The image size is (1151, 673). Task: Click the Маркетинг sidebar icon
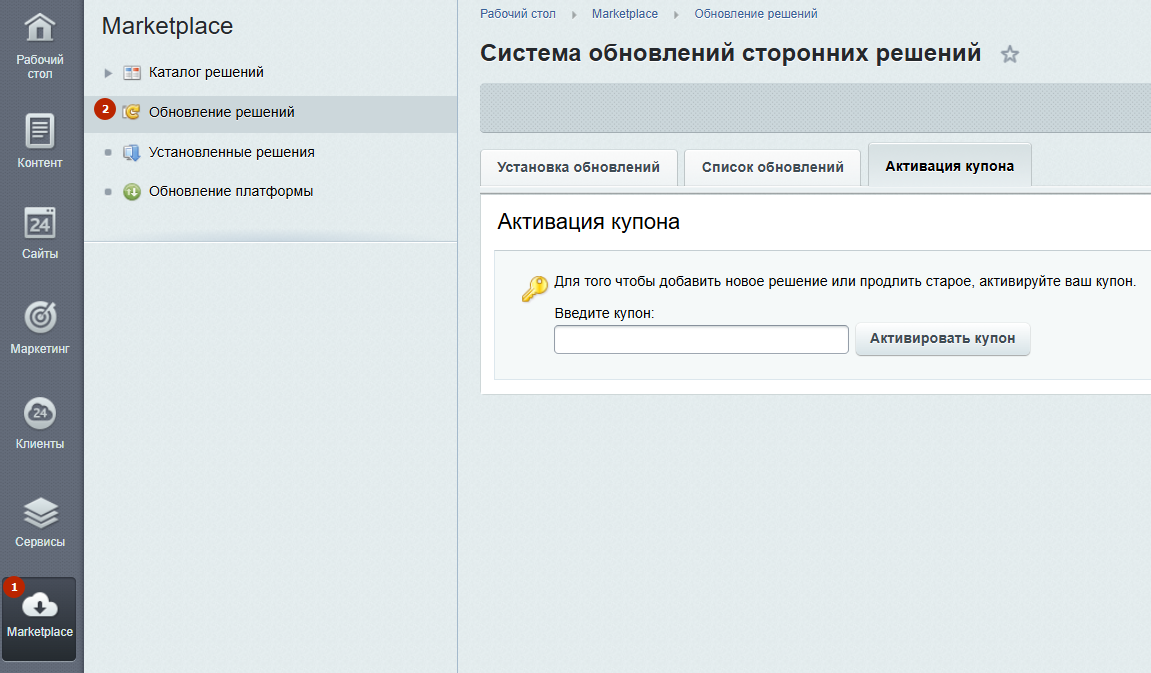point(40,315)
